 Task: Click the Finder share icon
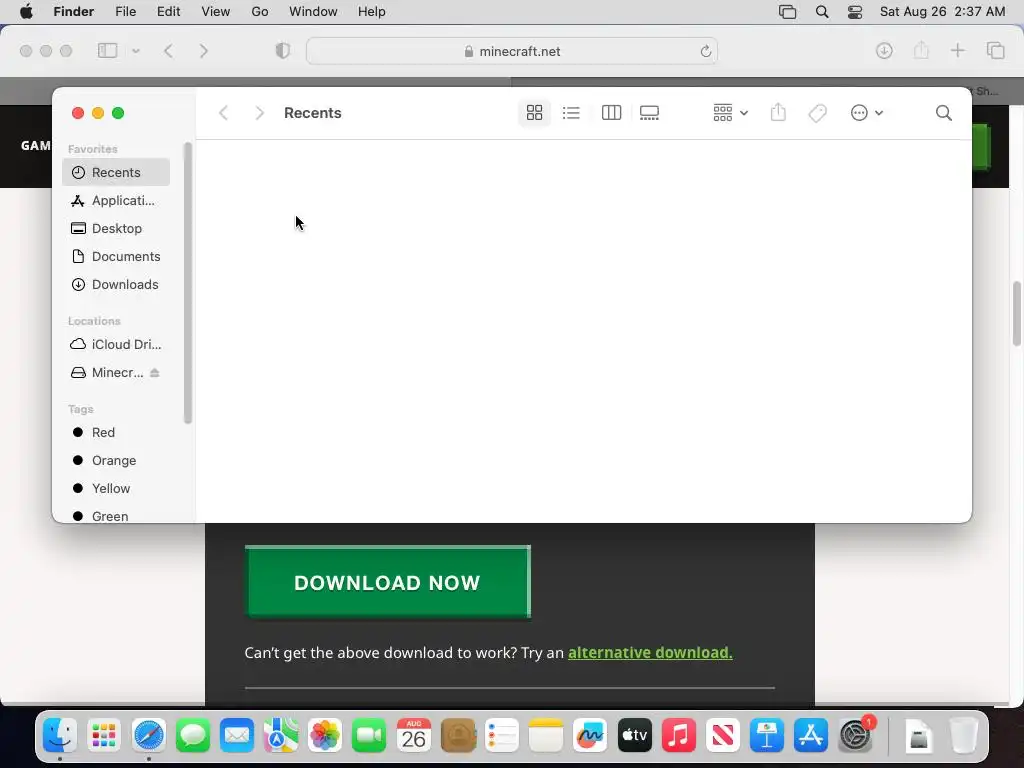click(x=778, y=113)
